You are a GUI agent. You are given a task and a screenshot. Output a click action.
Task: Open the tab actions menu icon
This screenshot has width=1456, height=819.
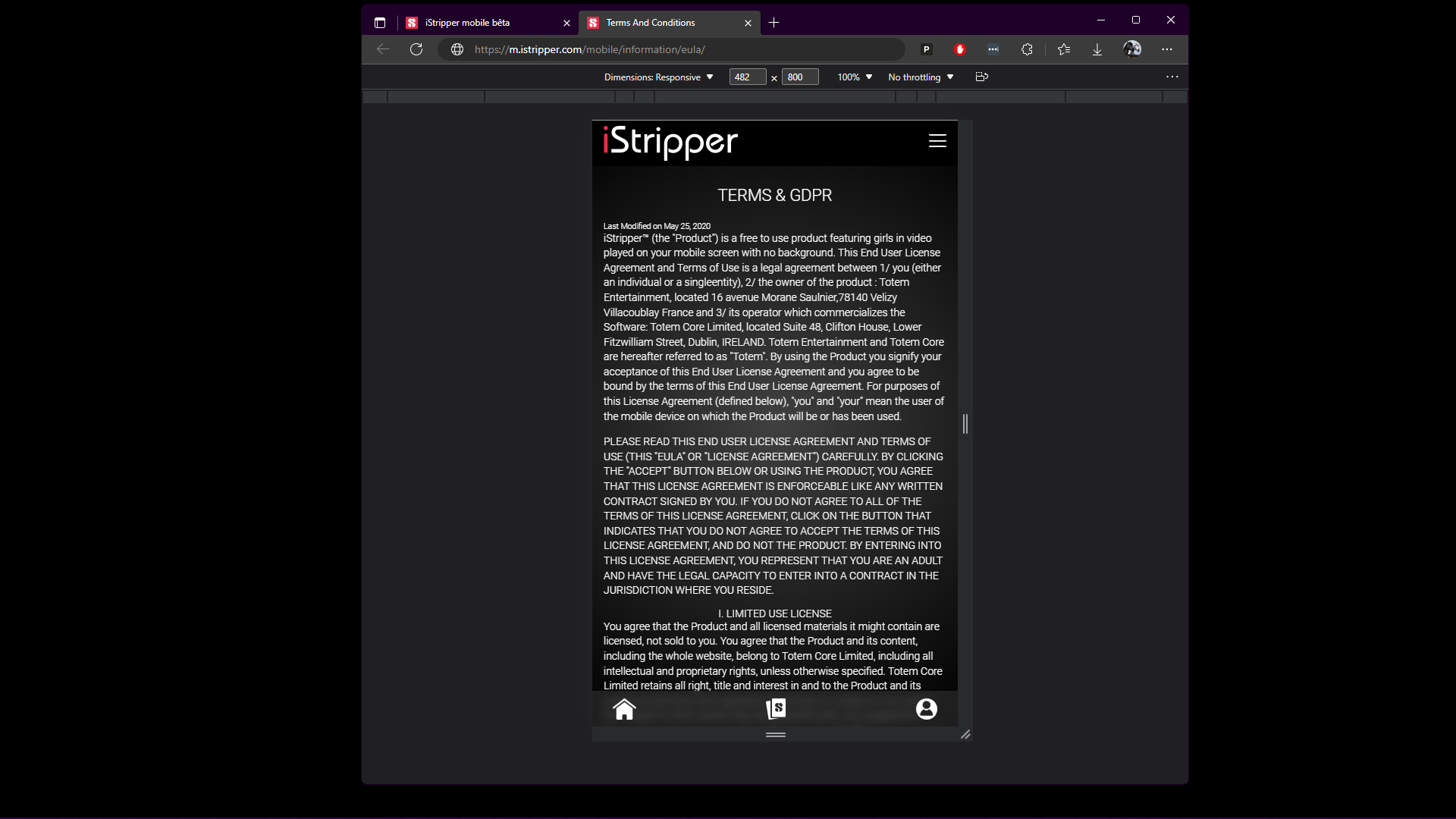click(x=380, y=23)
